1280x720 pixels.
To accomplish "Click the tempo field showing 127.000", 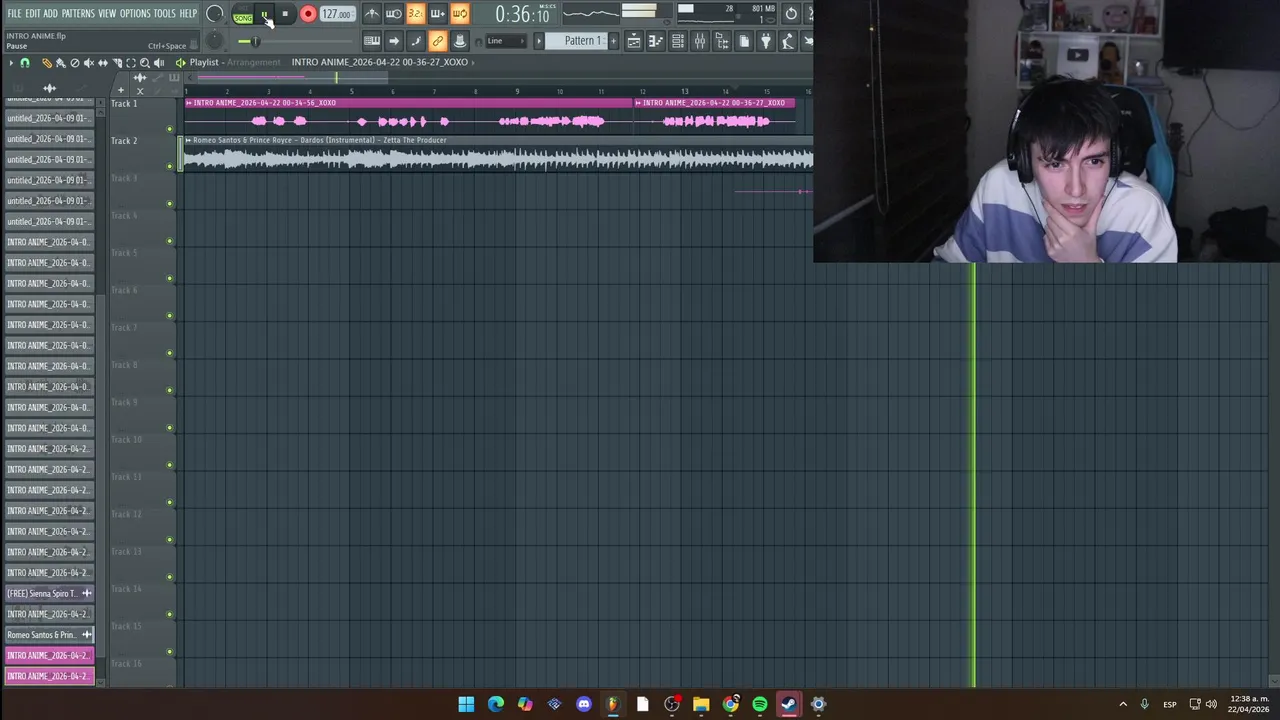I will [338, 14].
